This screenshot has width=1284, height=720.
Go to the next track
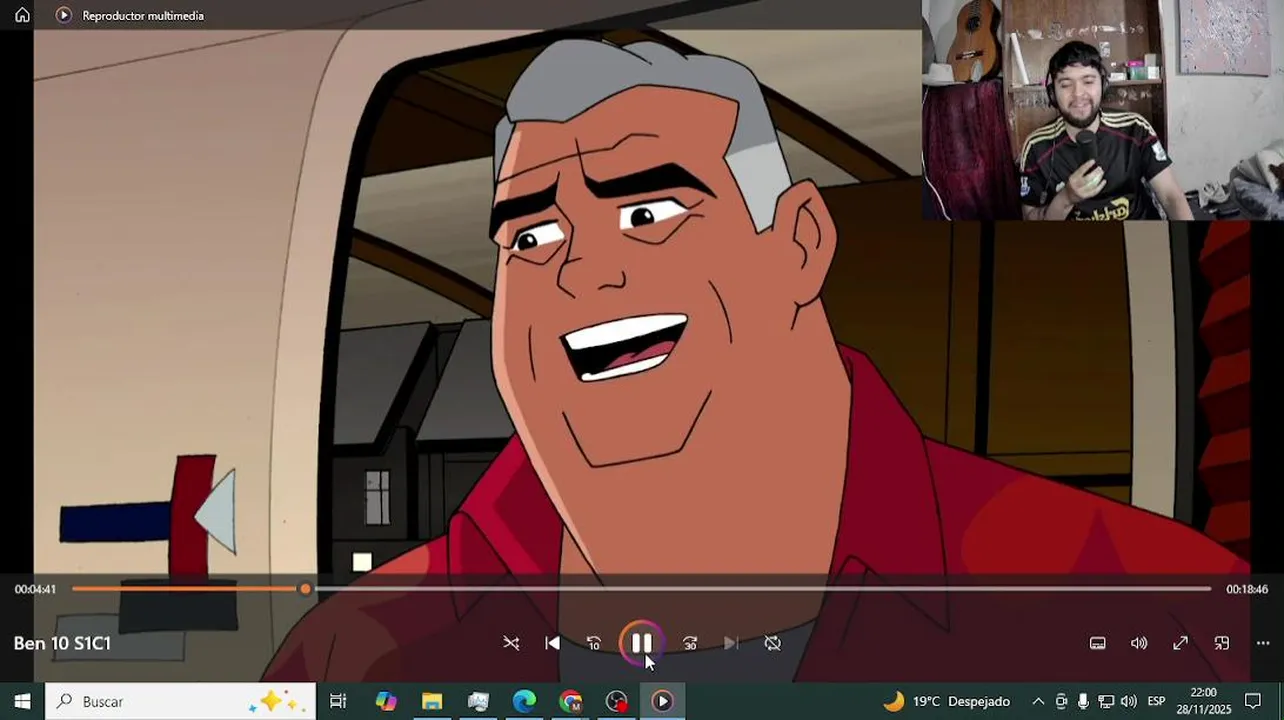pyautogui.click(x=731, y=643)
